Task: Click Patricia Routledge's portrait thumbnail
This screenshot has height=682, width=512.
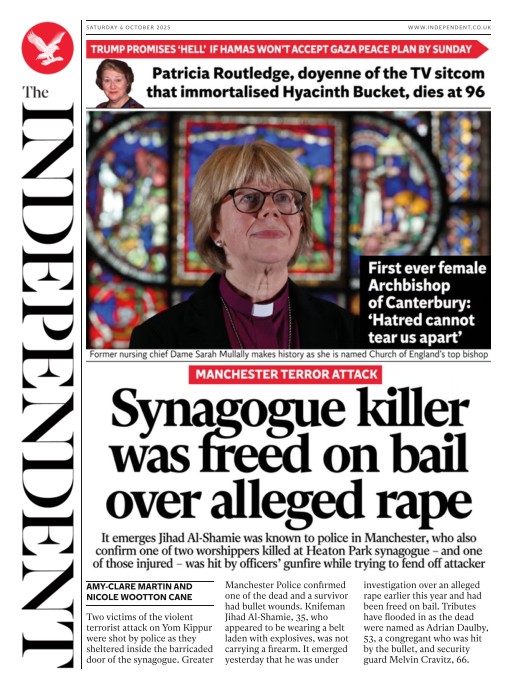Action: 117,84
